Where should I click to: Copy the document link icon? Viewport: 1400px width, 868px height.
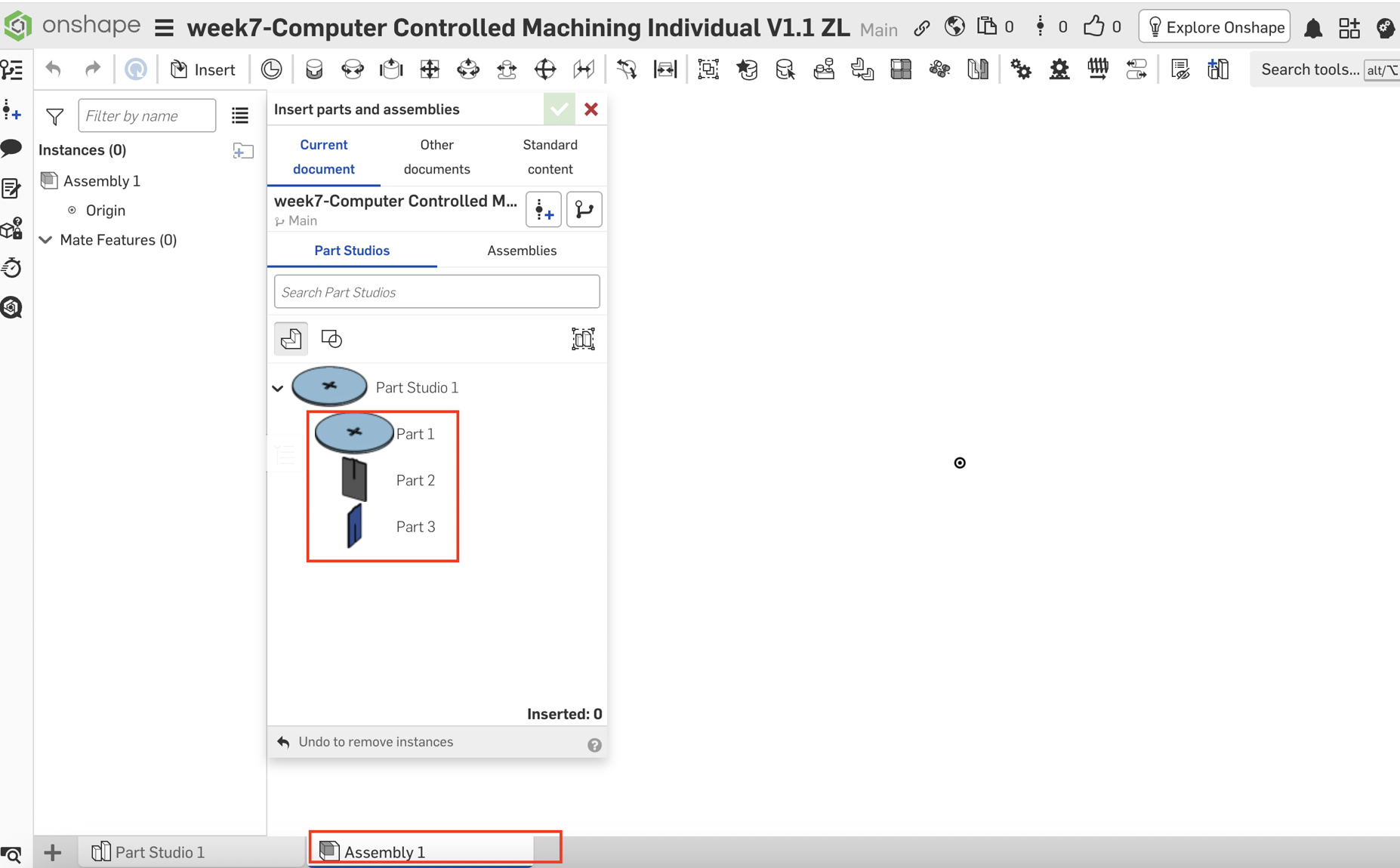click(x=922, y=28)
